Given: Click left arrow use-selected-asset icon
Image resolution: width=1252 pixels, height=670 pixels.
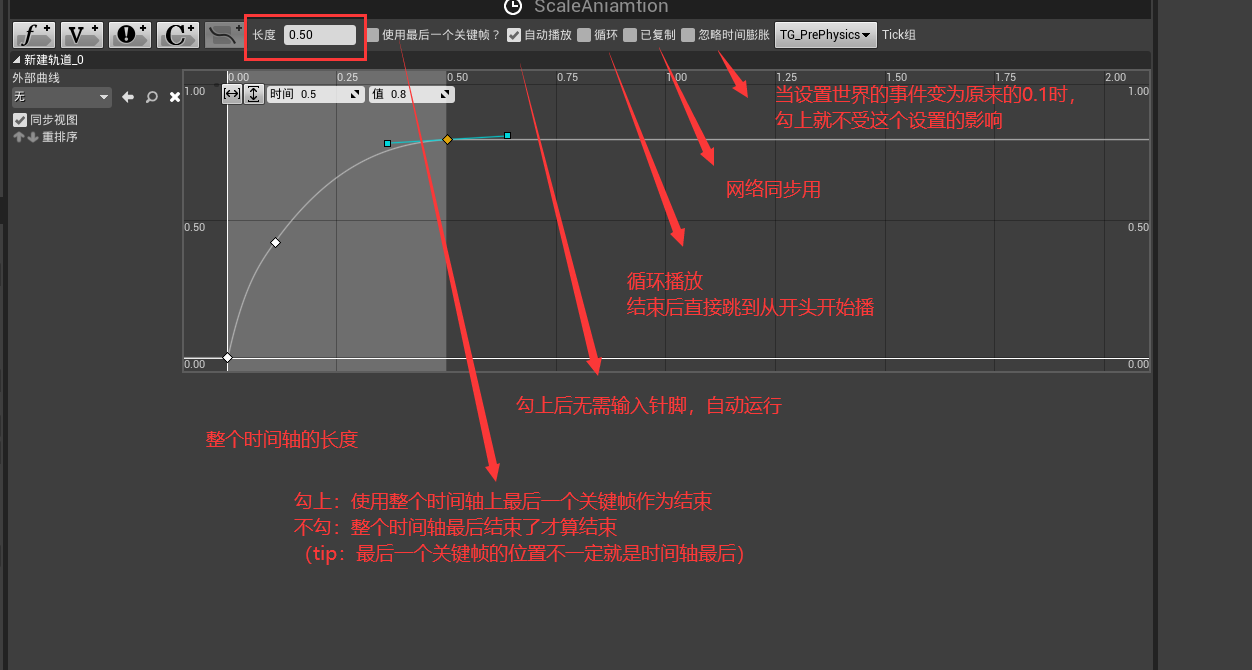Looking at the screenshot, I should coord(128,97).
